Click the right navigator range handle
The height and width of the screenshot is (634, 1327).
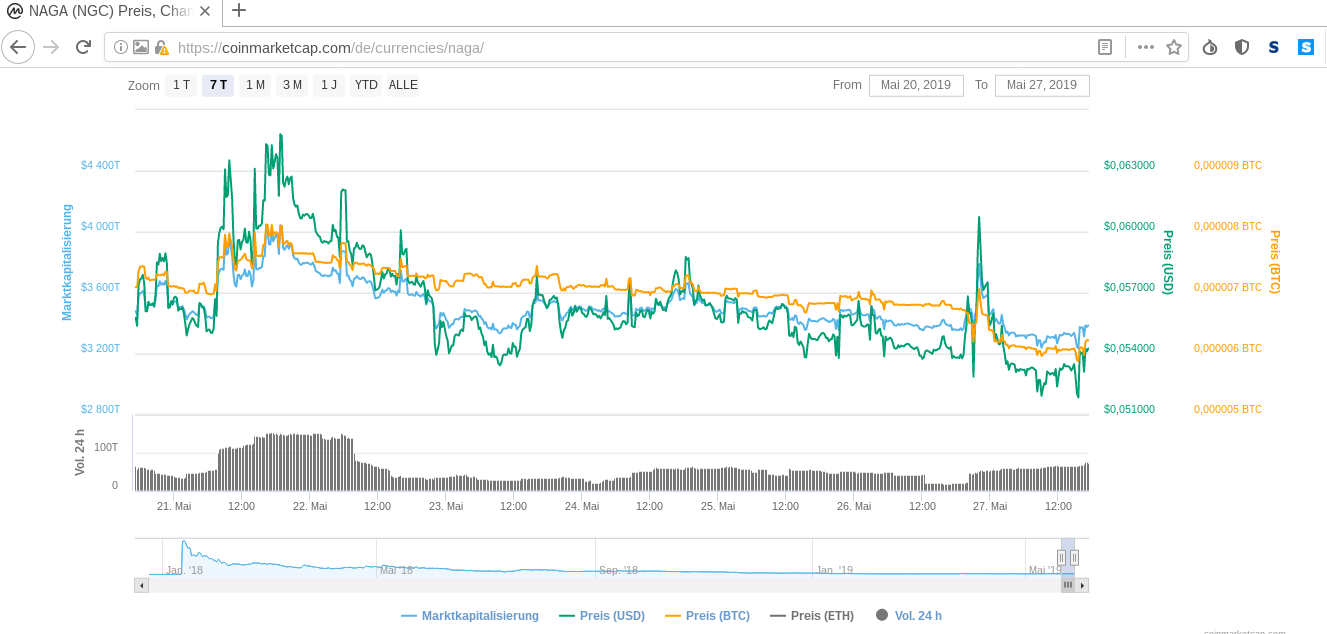tap(1075, 558)
